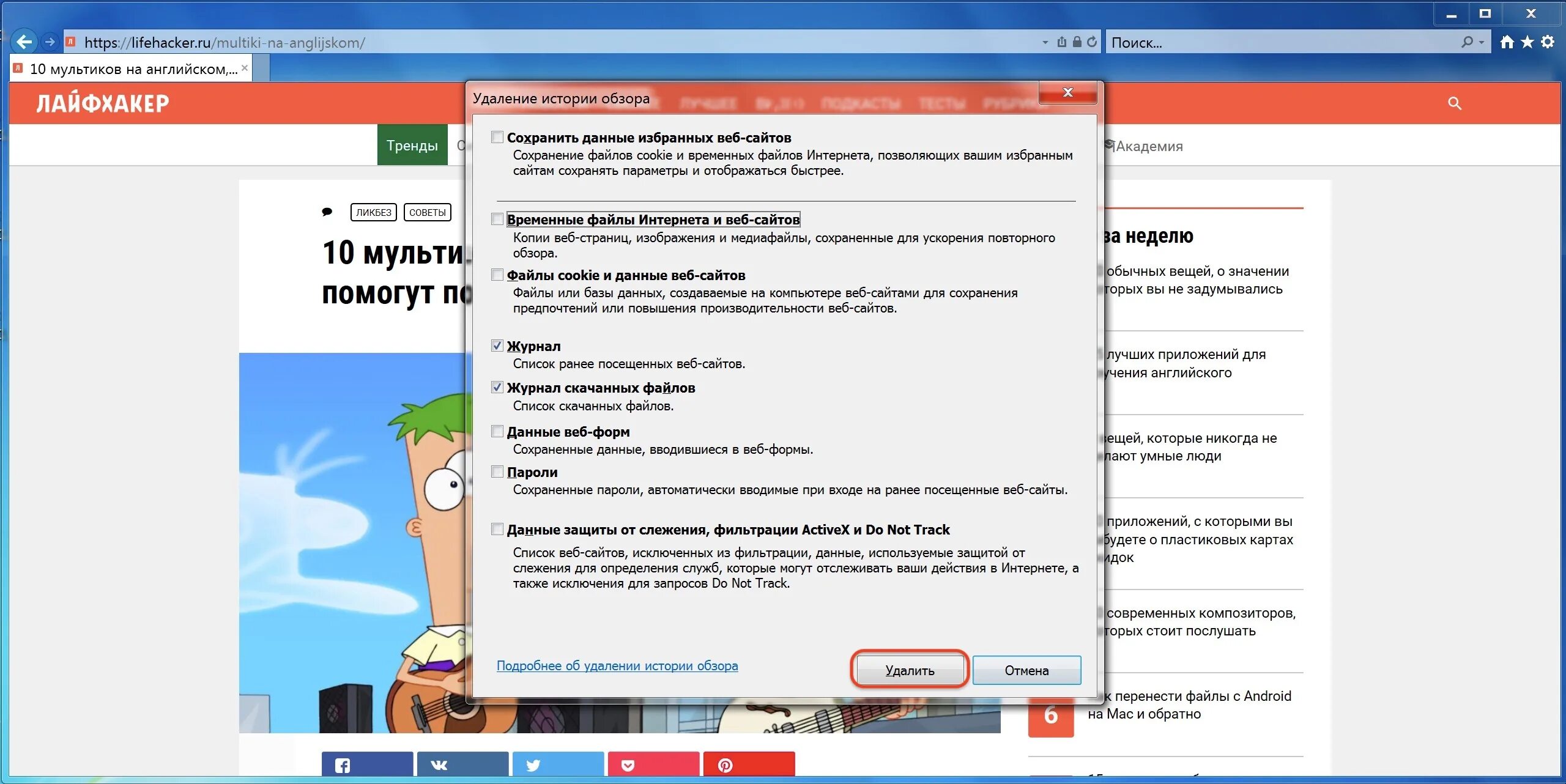Uncheck the 'Журнал' checkbox
Viewport: 1566px width, 784px height.
pyautogui.click(x=497, y=346)
